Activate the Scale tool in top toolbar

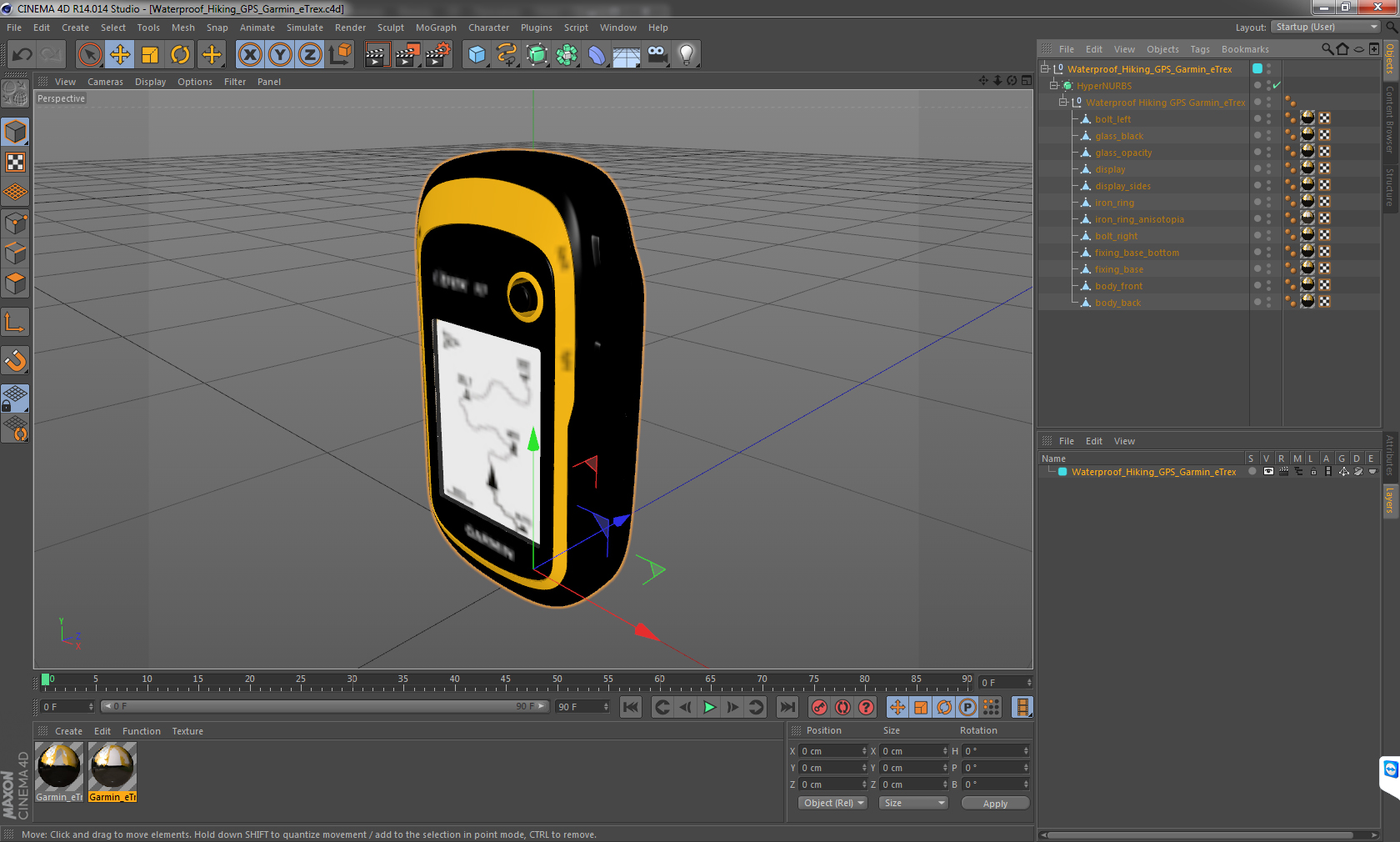point(150,55)
